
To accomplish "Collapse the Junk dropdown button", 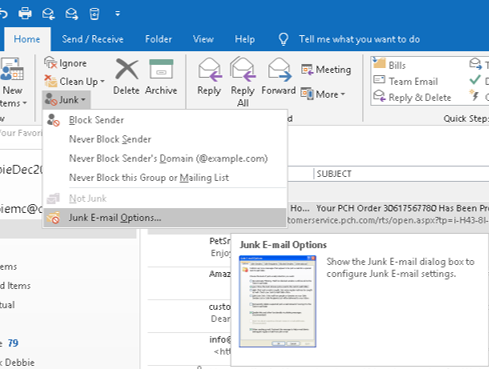I will click(x=66, y=100).
